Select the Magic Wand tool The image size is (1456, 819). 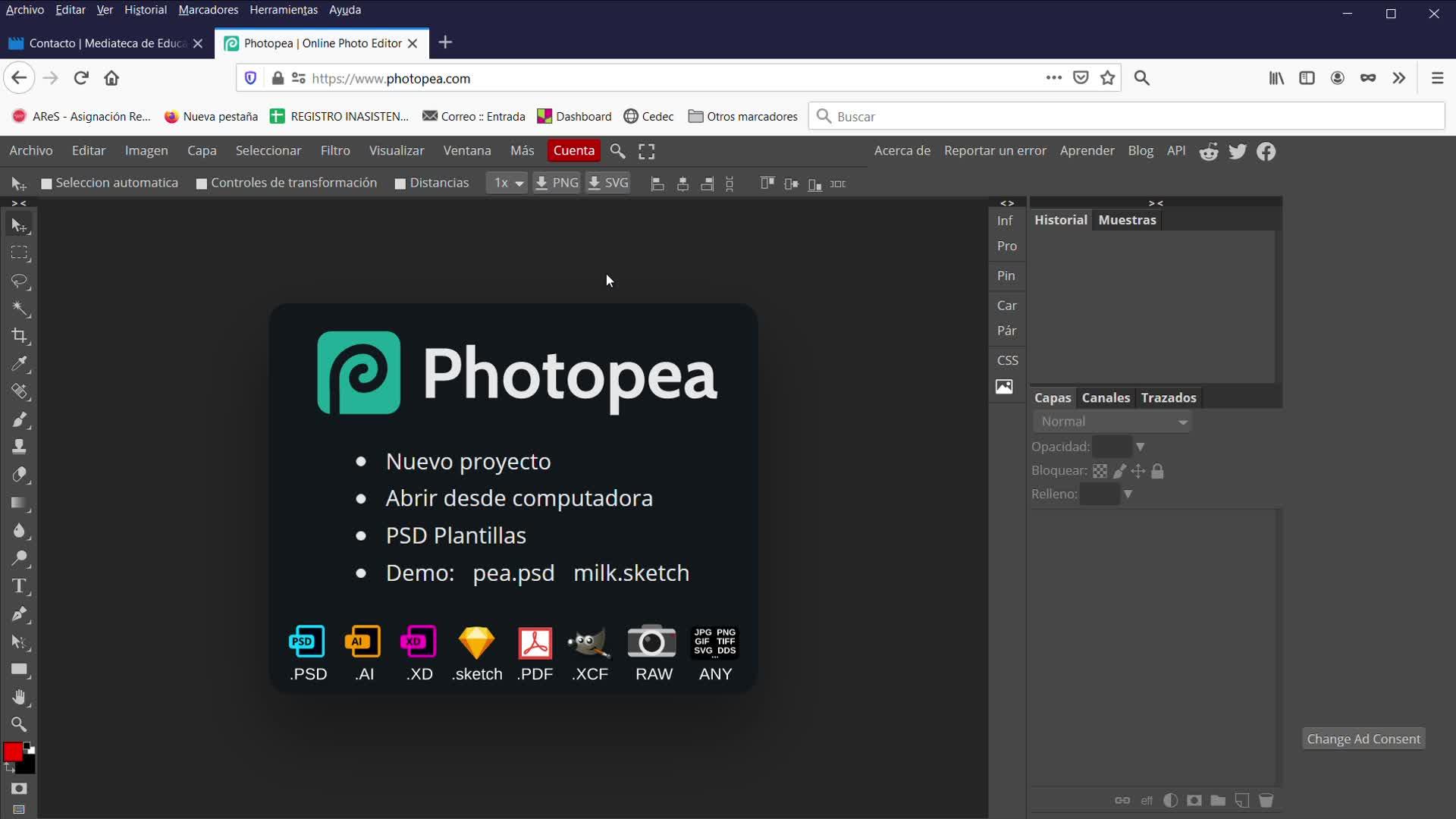(20, 309)
